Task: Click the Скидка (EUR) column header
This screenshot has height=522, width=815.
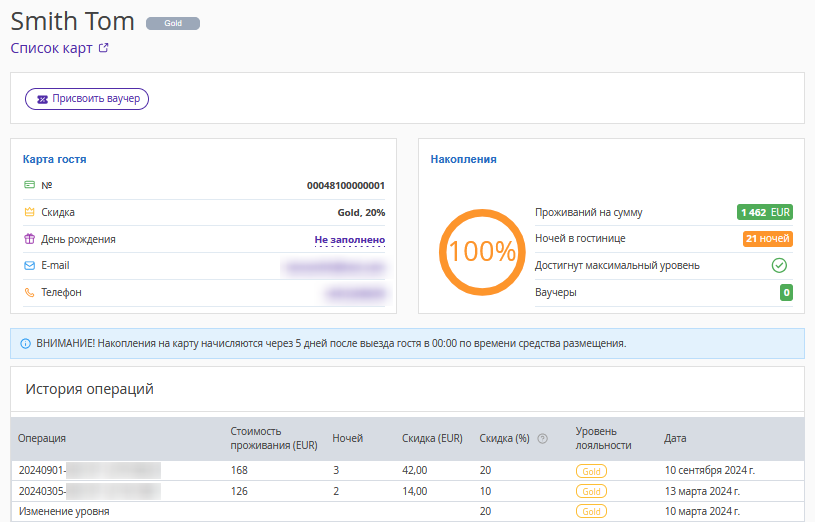Action: (x=432, y=438)
